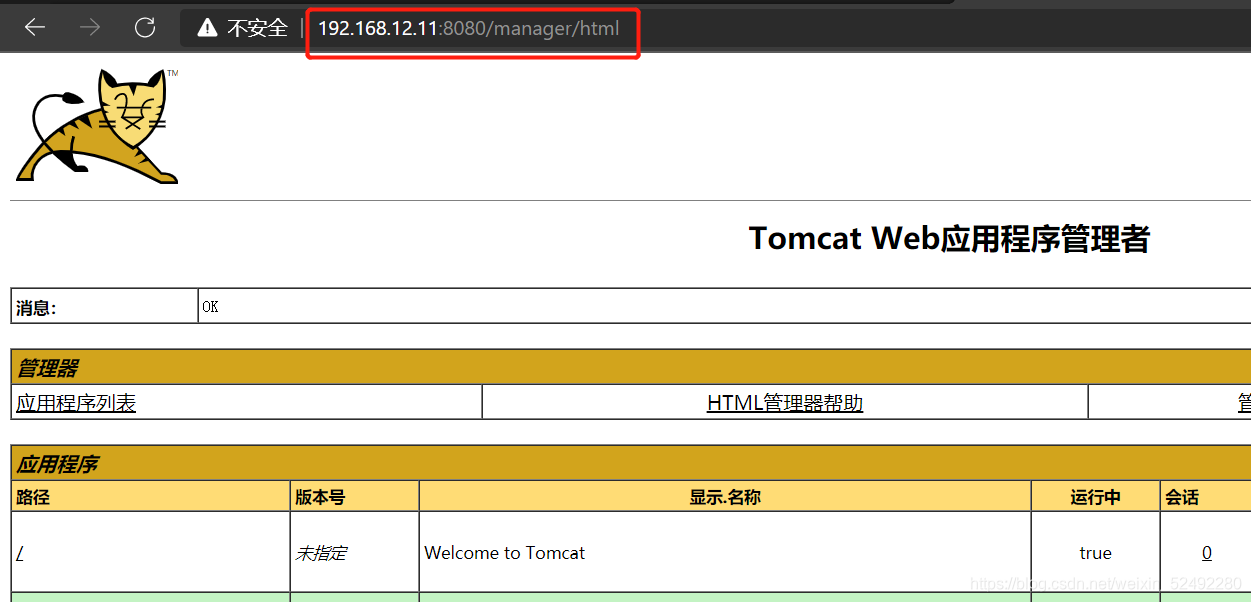Click the 版本号 column header
Screen dimensions: 1251x602
(x=354, y=496)
